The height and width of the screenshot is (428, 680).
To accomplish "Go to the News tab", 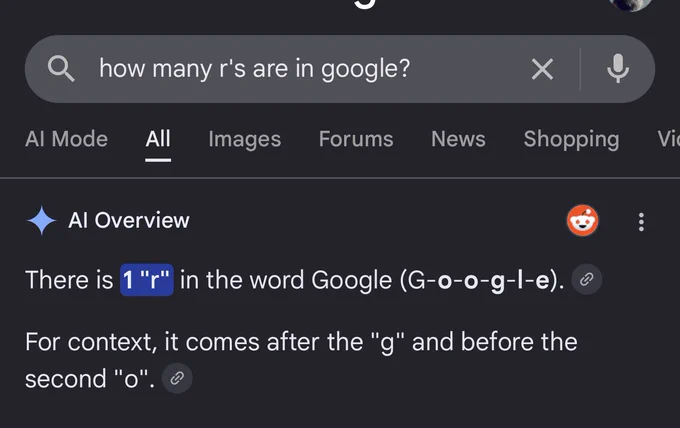I will pos(458,139).
